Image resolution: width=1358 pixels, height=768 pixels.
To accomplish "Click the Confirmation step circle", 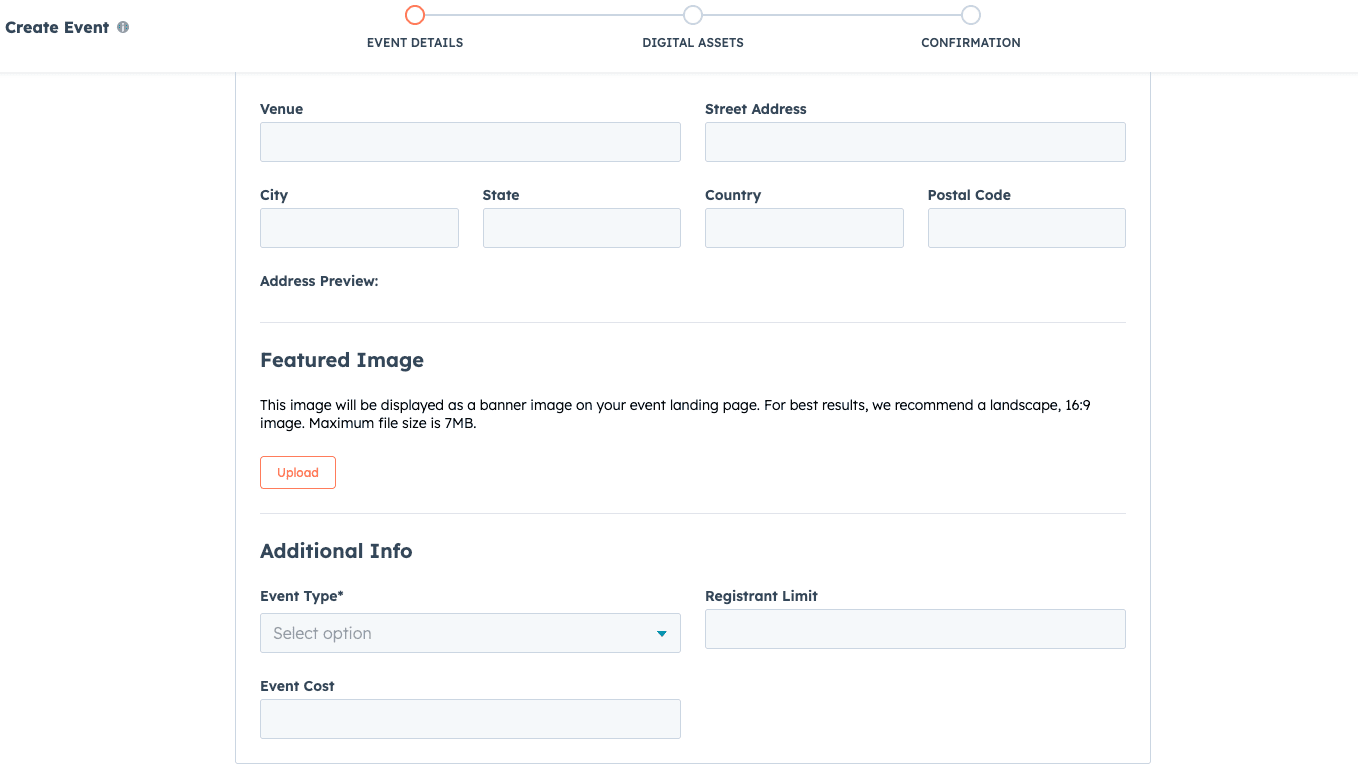I will (x=971, y=15).
